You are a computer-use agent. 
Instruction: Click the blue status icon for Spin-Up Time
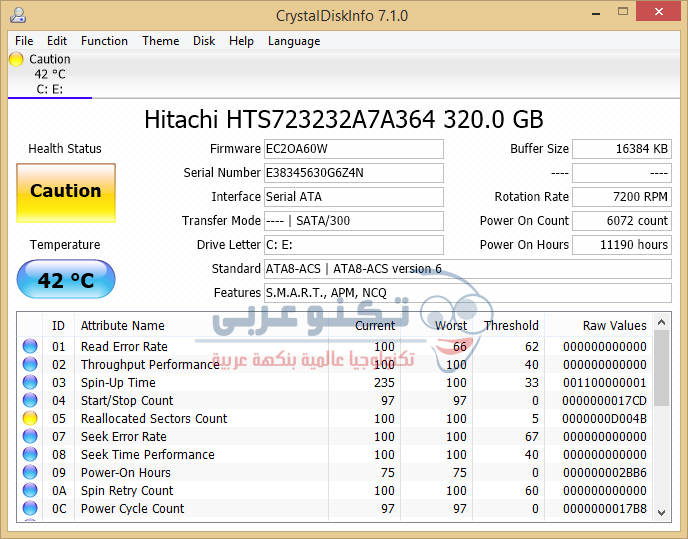[30, 382]
